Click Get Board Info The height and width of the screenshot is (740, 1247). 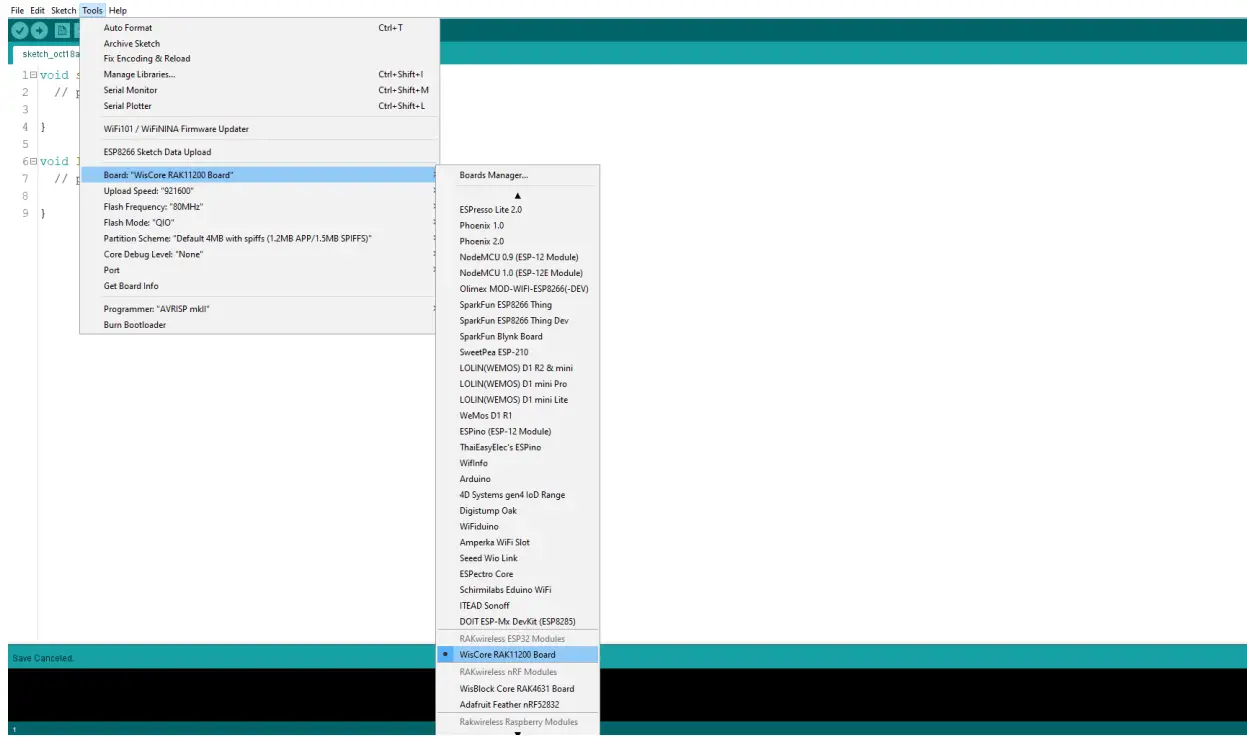259,286
